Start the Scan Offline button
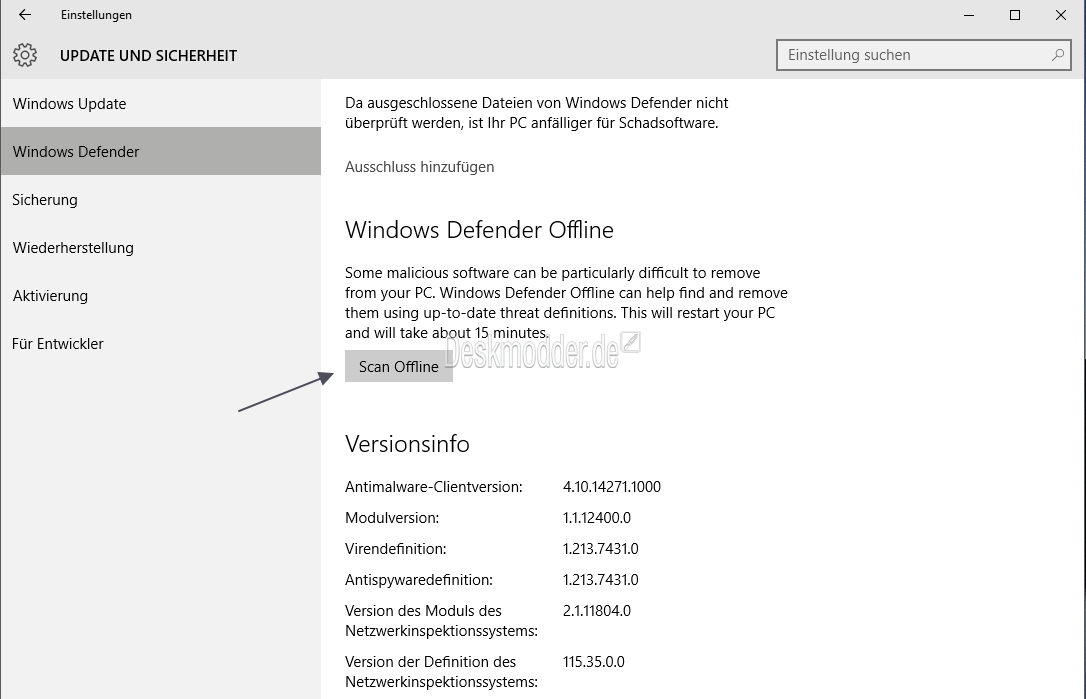 398,366
